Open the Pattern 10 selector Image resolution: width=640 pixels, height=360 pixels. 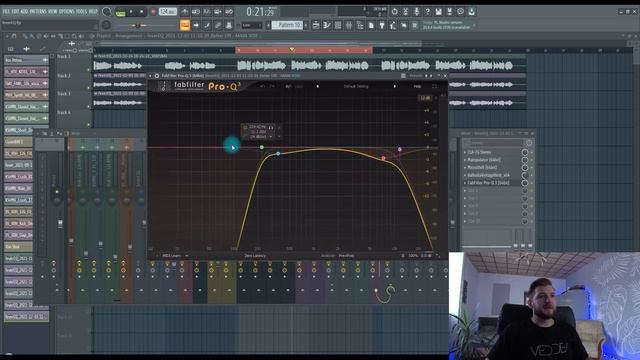pyautogui.click(x=288, y=25)
